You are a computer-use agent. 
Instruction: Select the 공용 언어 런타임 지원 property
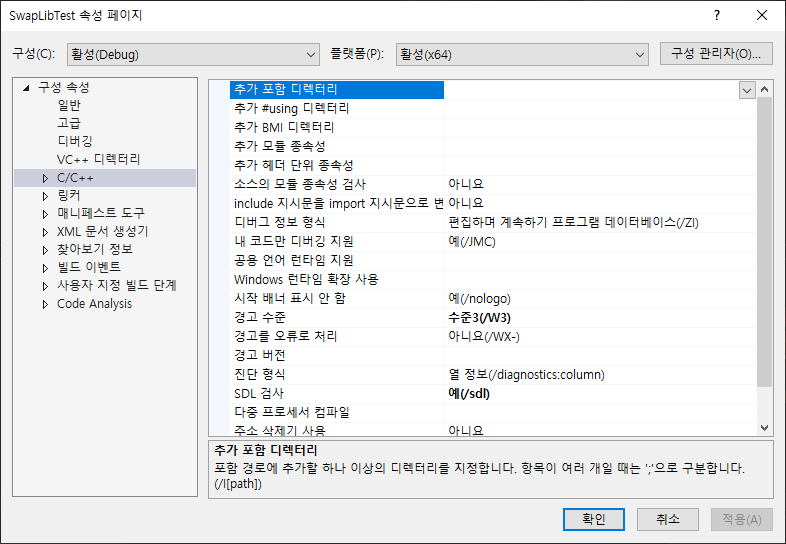coord(337,261)
